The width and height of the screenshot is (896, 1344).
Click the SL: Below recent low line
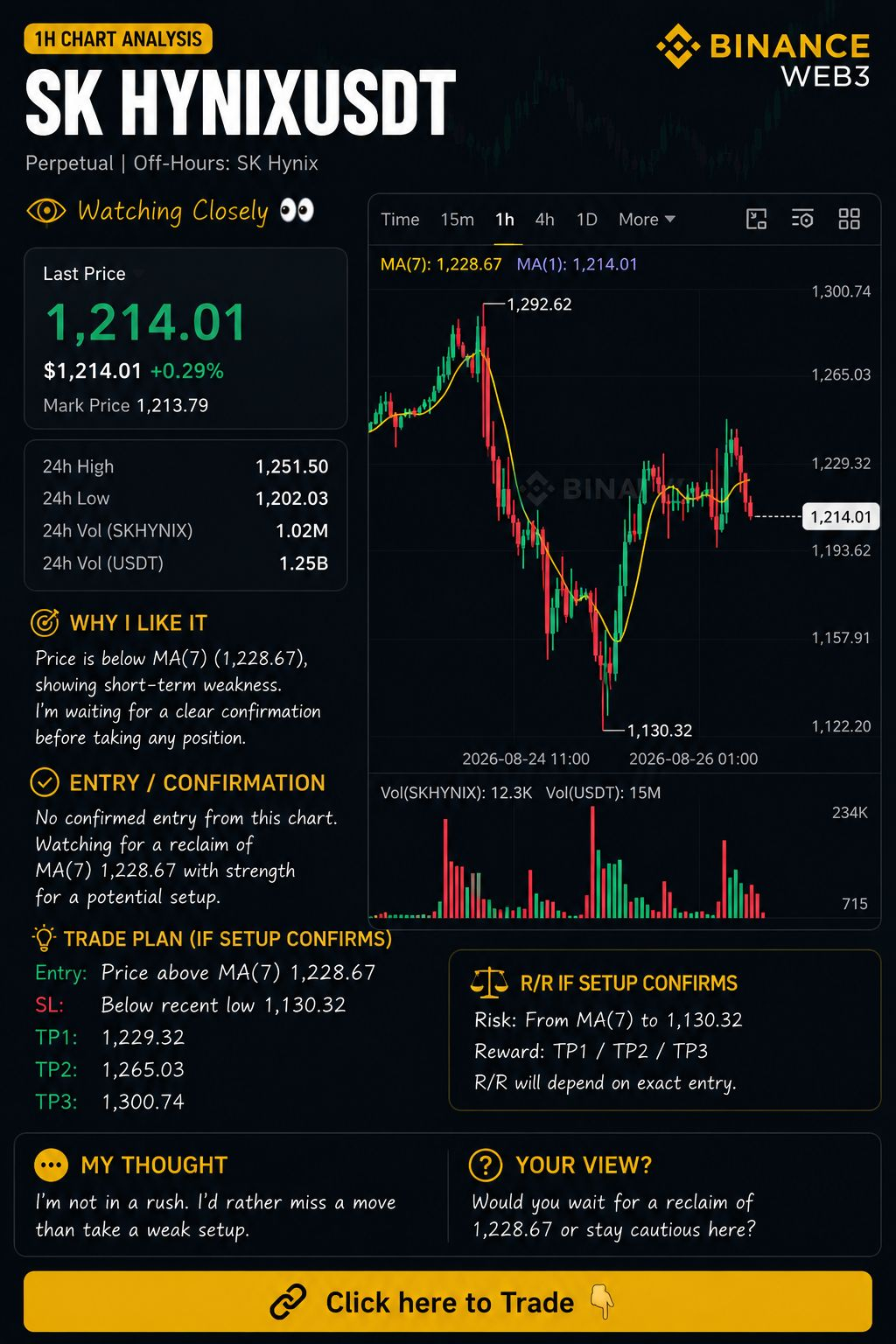190,1005
